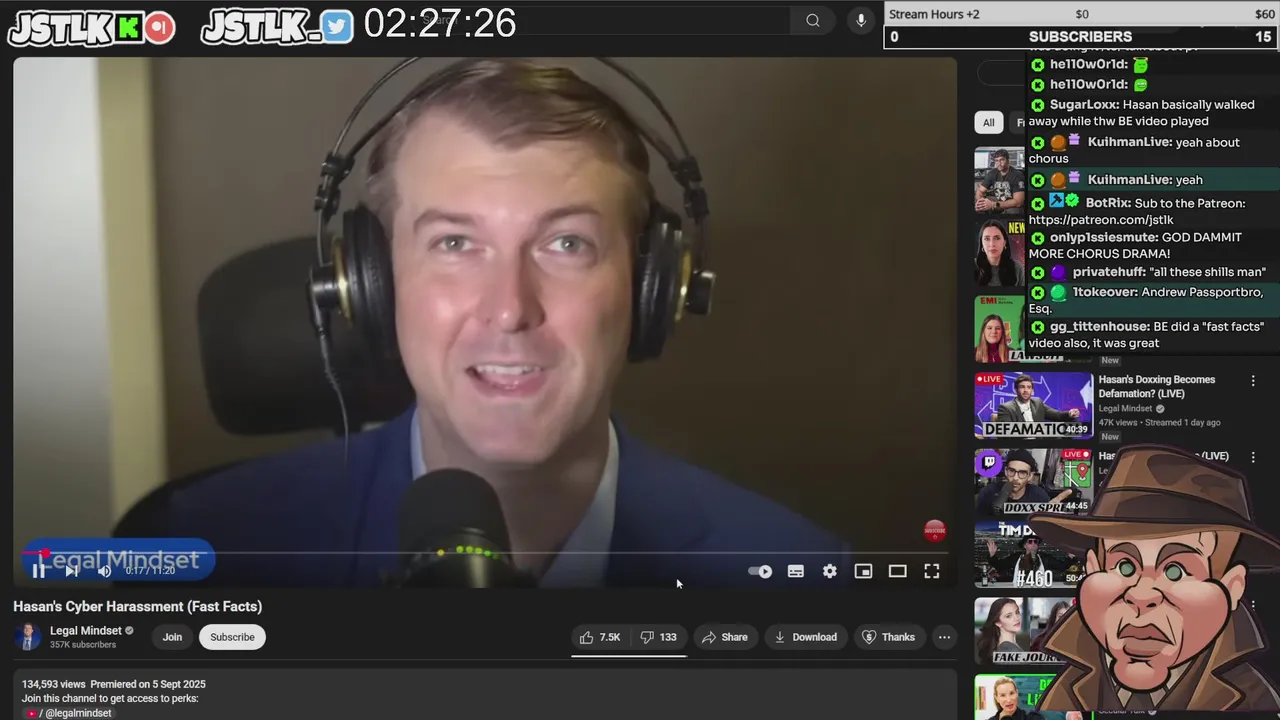1280x720 pixels.
Task: Click the 1tokeover chat username
Action: click(1105, 292)
